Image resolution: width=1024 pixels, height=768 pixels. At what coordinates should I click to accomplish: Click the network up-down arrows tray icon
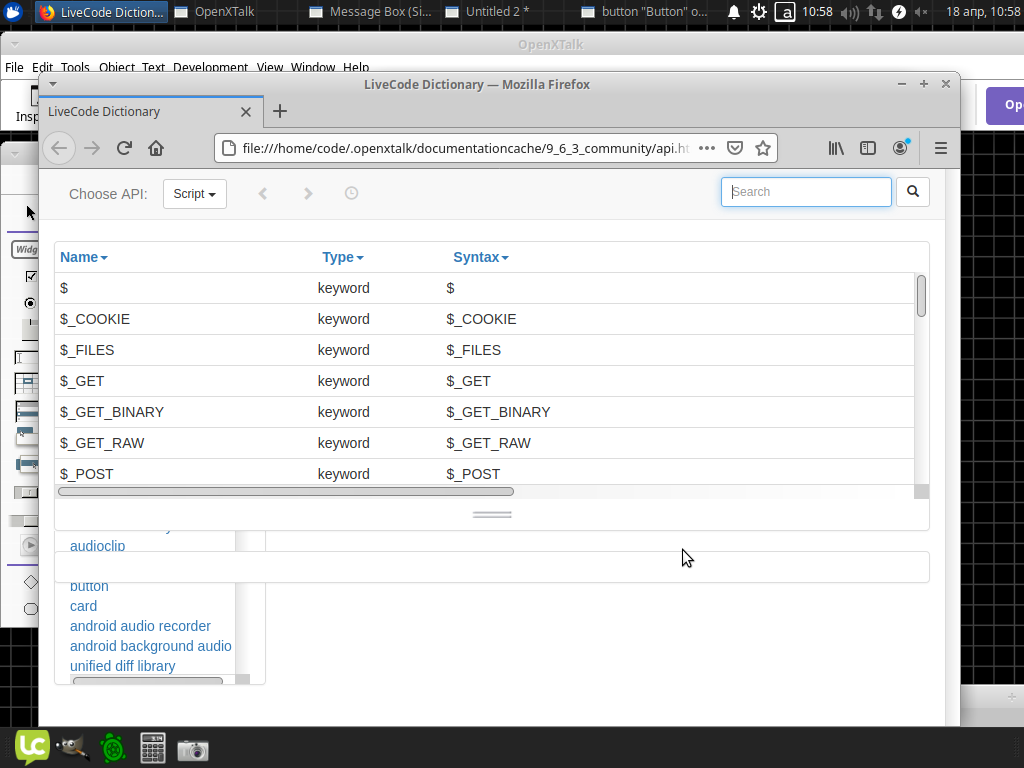tap(874, 12)
